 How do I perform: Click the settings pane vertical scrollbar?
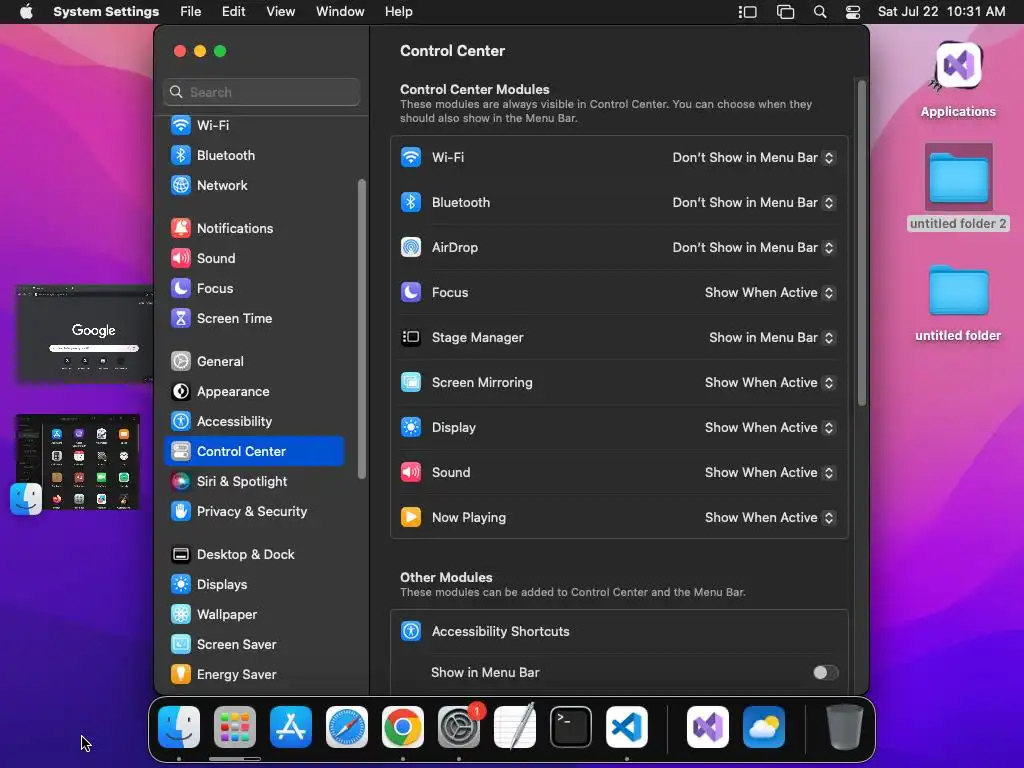[862, 243]
